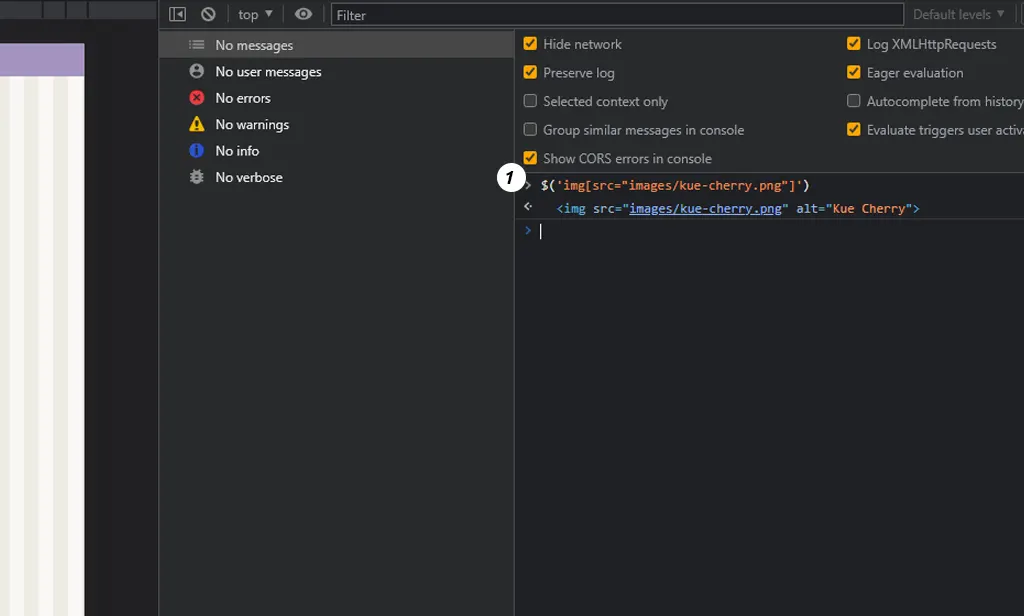Screen dimensions: 1024x616
Task: Click the yellow warning triangle icon
Action: pos(197,124)
